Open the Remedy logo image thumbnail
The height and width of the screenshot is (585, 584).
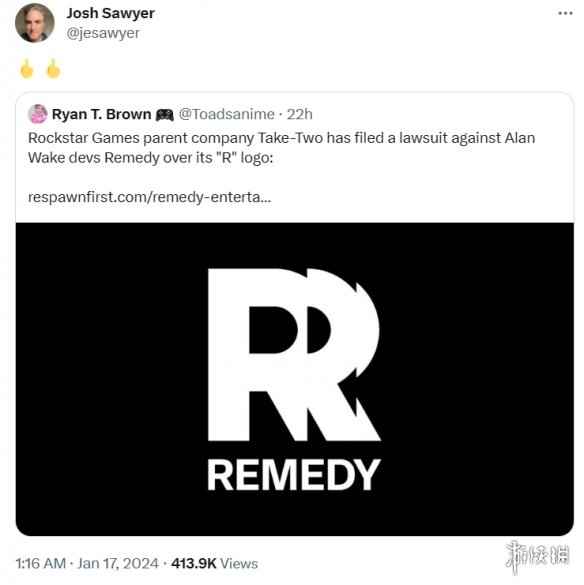[x=294, y=379]
